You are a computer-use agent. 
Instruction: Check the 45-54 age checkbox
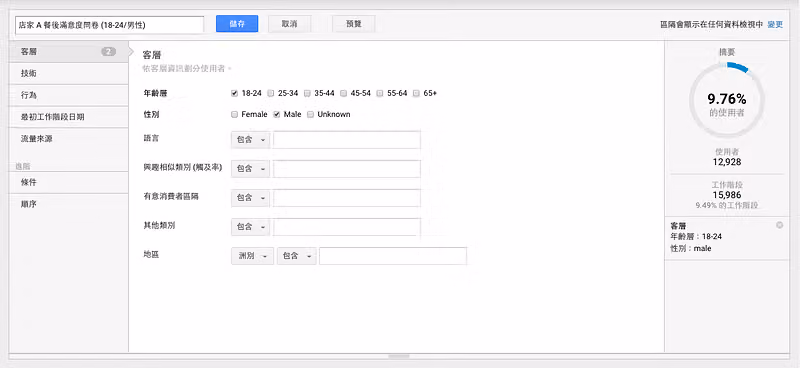[x=343, y=93]
